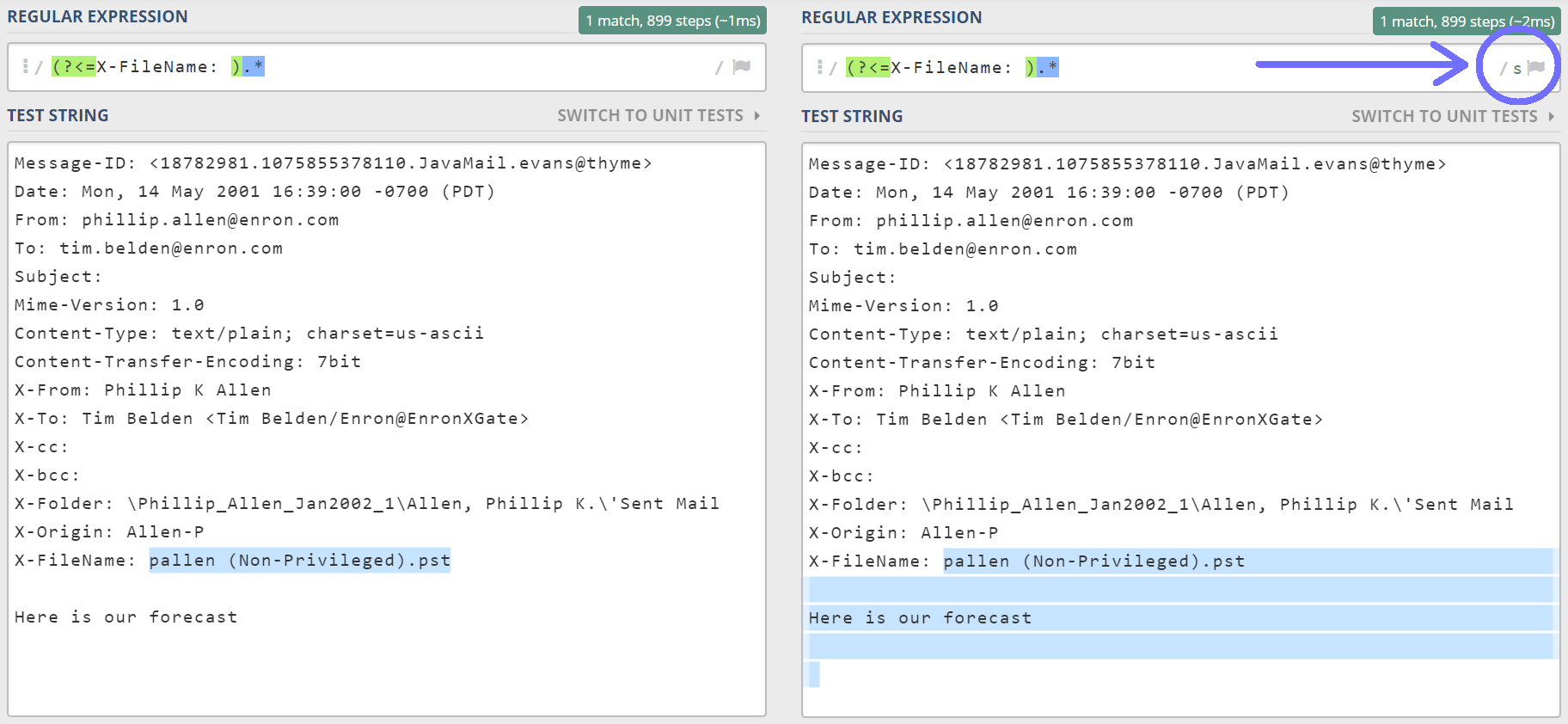This screenshot has width=1568, height=724.
Task: Click 'X-Origin: Allen-P' in left panel
Action: click(x=109, y=531)
